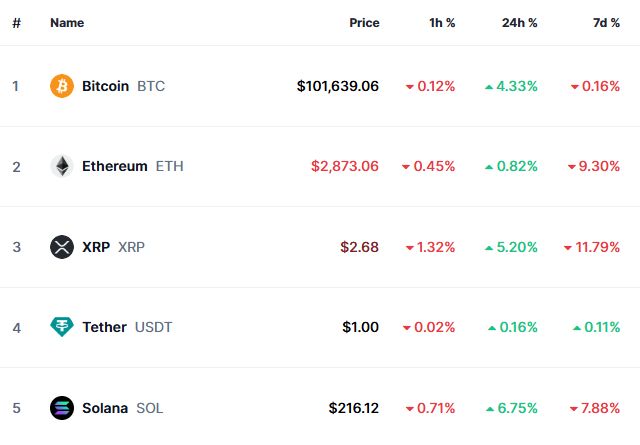The image size is (640, 445).
Task: Open the Solana name link
Action: (105, 408)
